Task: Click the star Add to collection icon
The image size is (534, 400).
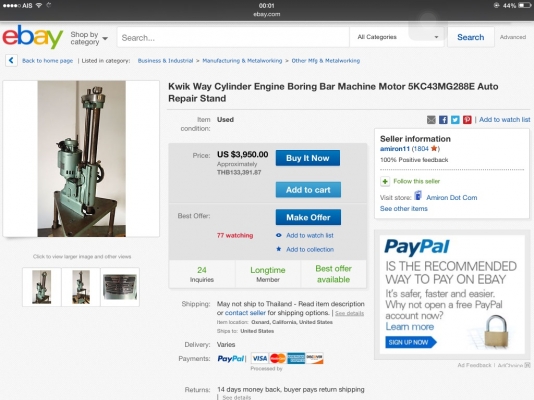Action: coord(279,249)
